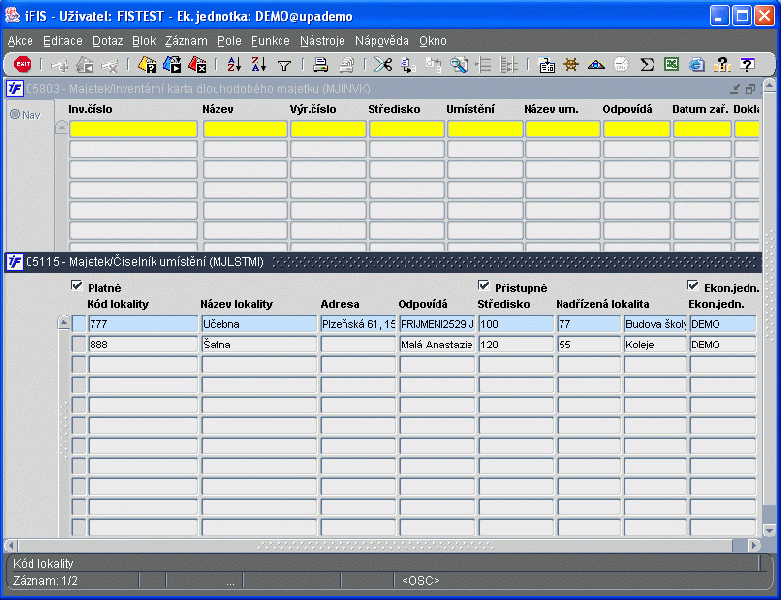Click the iF logo of window 05803
The image size is (781, 600).
[14, 89]
